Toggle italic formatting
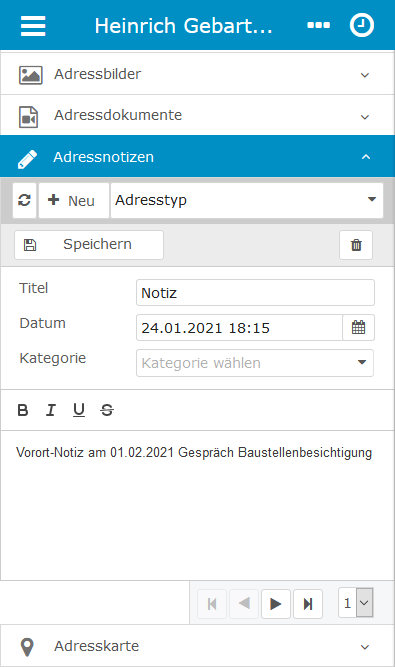The image size is (395, 667). coord(51,410)
